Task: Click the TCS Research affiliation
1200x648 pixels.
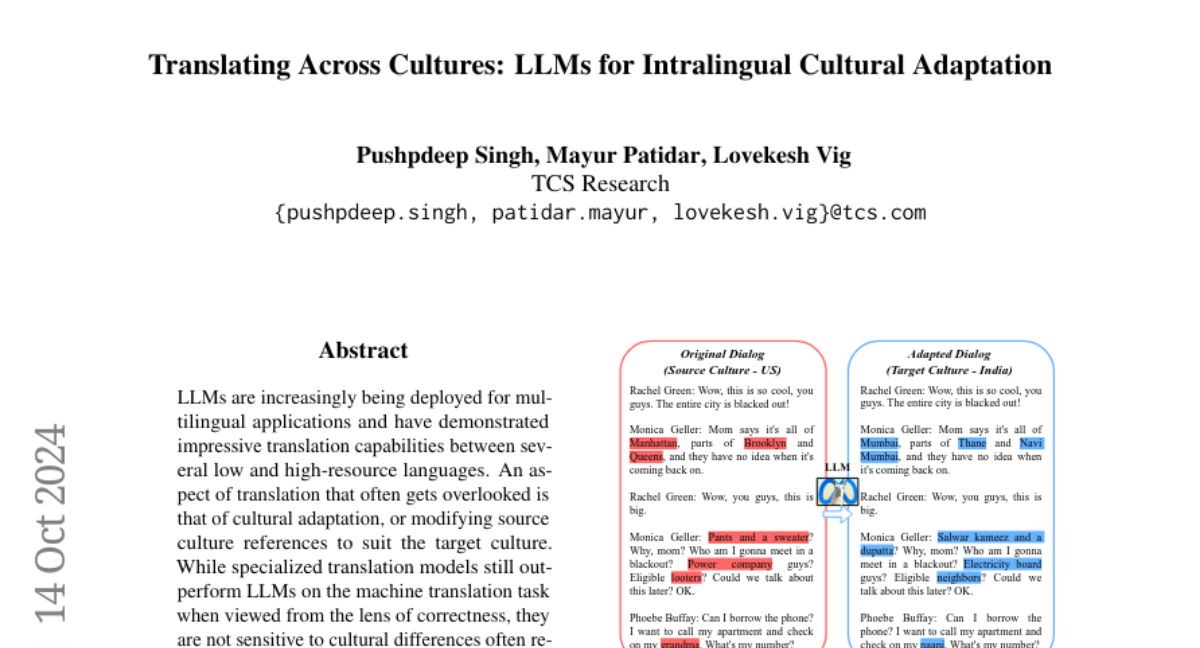Action: click(x=600, y=184)
